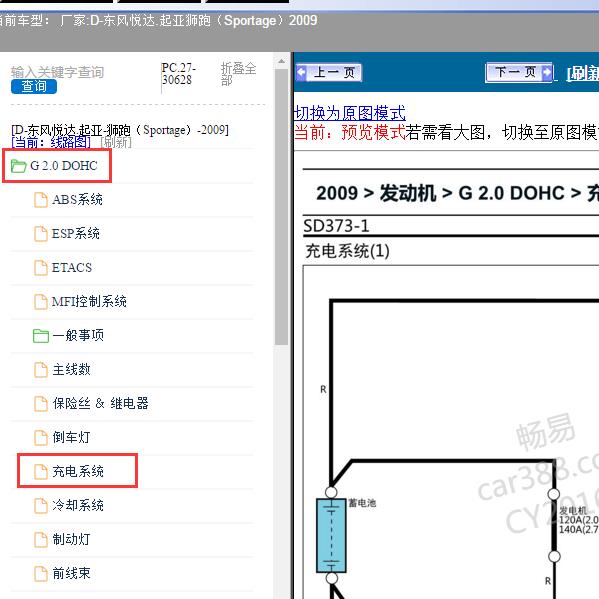This screenshot has width=599, height=599.
Task: Select the ETACS entry
Action: (72, 267)
